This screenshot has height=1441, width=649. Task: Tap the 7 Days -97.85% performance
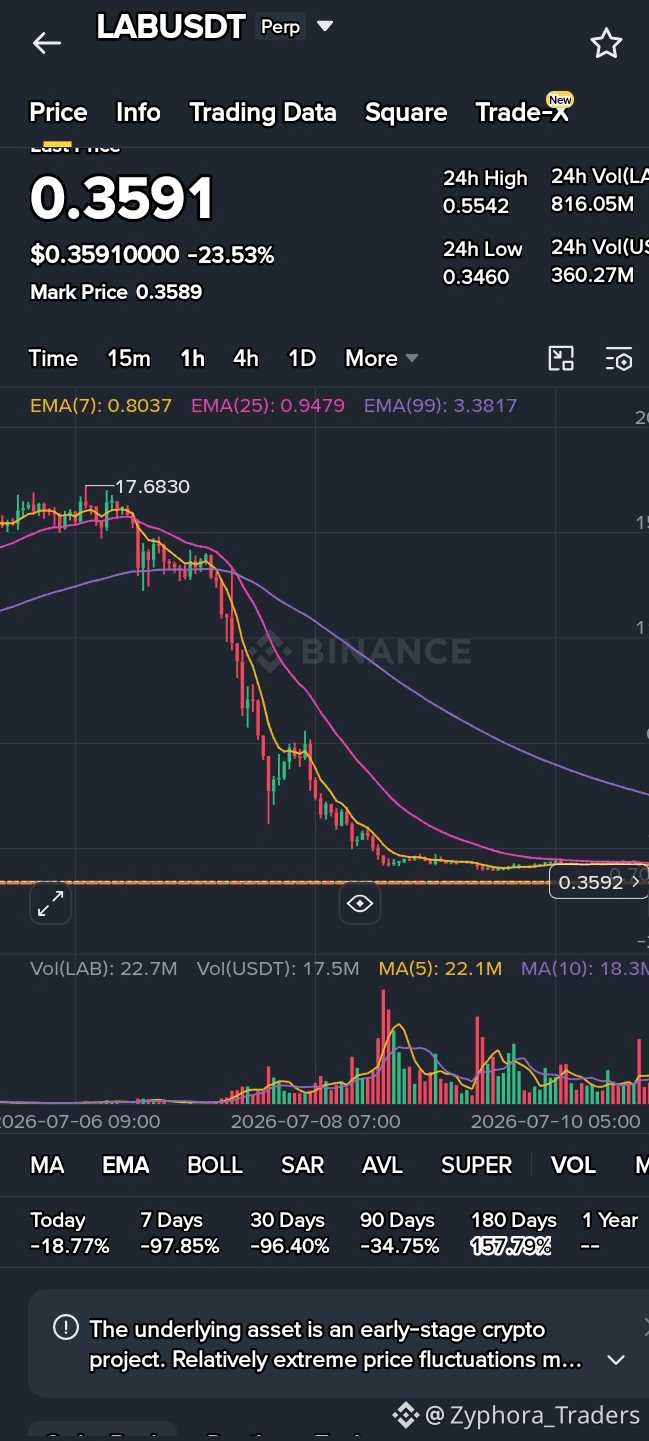[x=180, y=1233]
